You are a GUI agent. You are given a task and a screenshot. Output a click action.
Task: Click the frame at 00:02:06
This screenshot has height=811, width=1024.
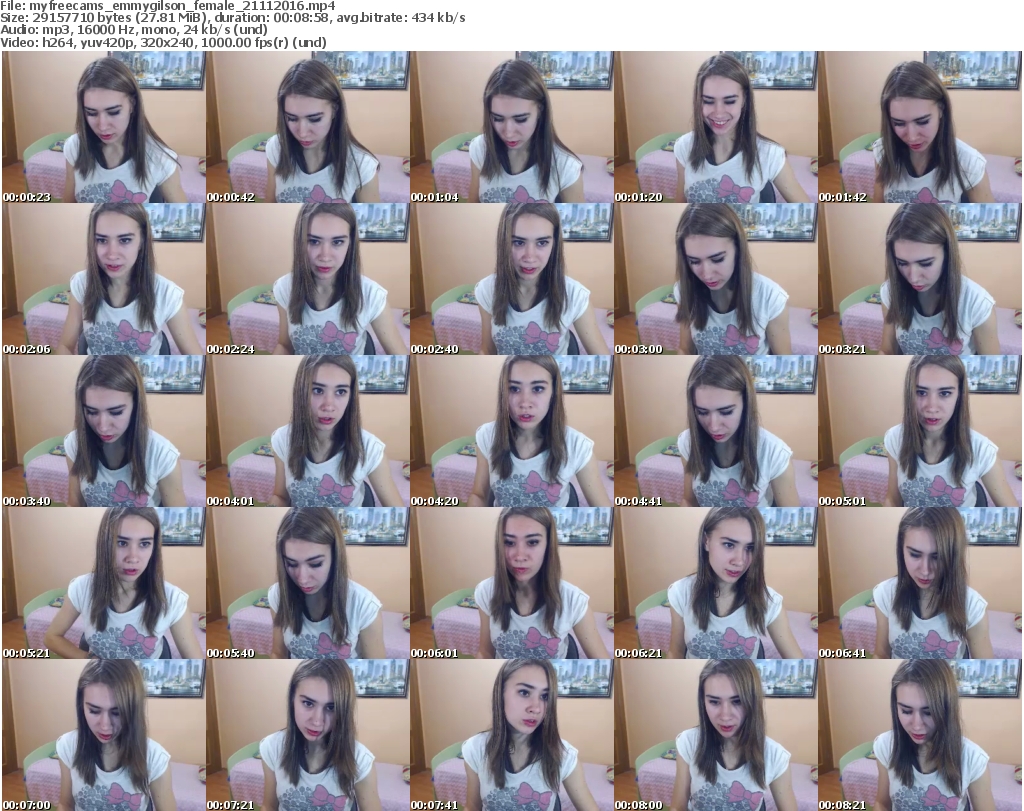(x=104, y=279)
